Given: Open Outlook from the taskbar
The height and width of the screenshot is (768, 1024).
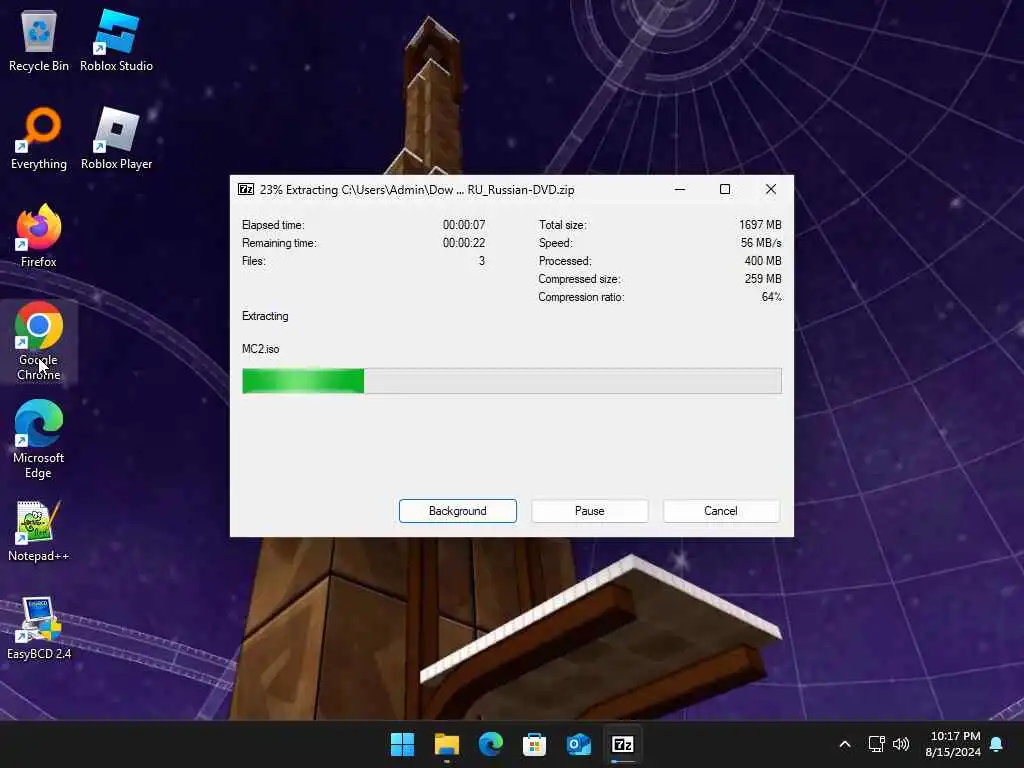Looking at the screenshot, I should click(x=579, y=744).
